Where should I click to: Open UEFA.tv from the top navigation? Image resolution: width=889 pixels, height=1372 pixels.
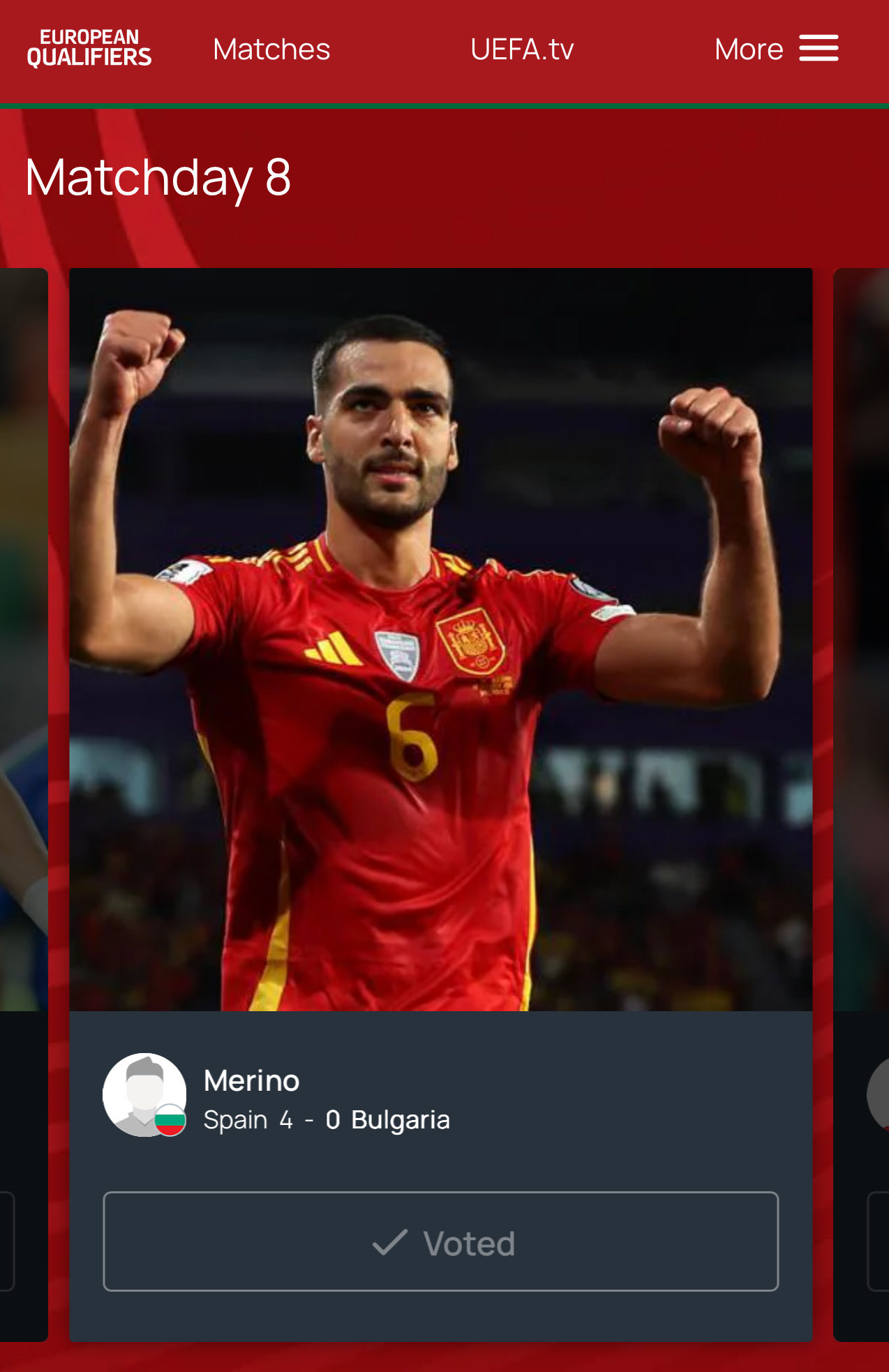[x=522, y=49]
